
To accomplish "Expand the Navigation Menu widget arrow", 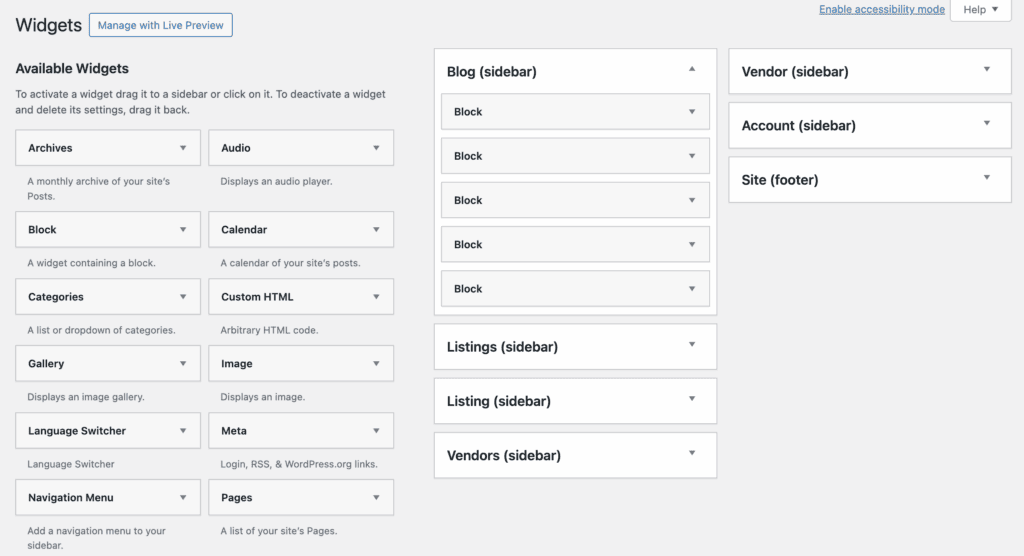I will point(183,498).
